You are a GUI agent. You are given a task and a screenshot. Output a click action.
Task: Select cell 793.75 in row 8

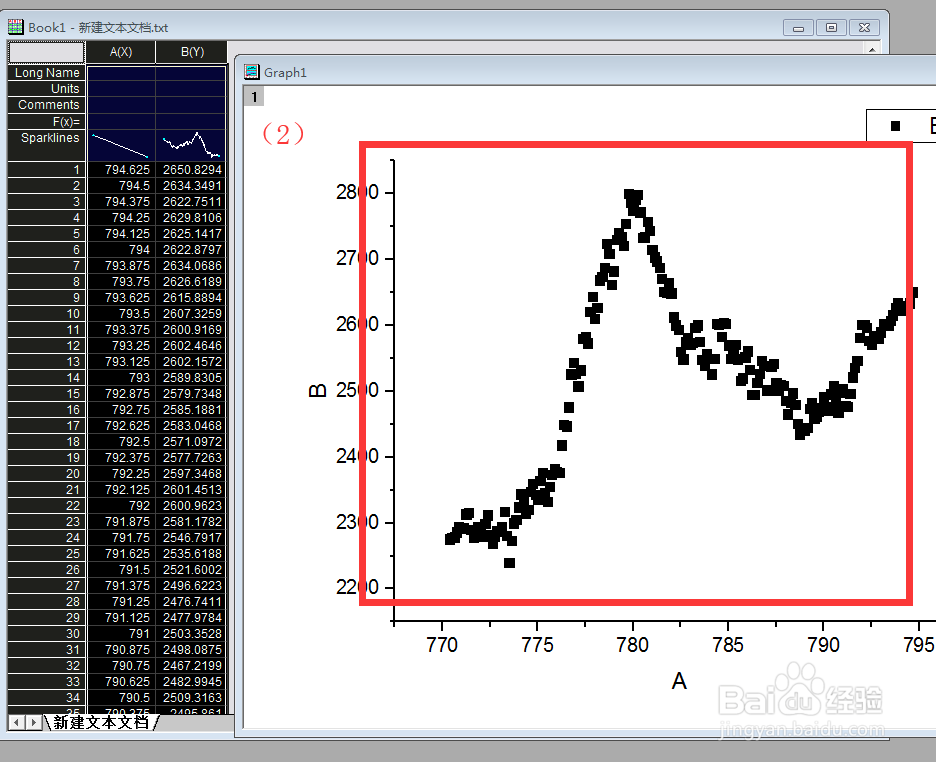pyautogui.click(x=121, y=282)
